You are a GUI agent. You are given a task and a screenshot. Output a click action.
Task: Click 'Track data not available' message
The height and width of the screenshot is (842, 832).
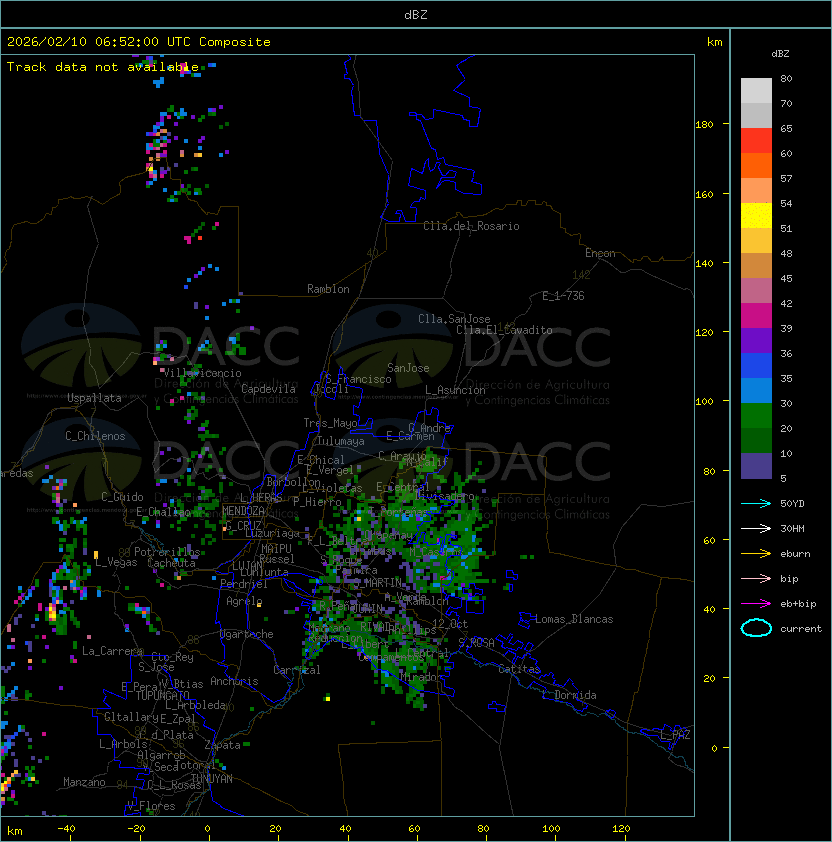click(x=103, y=67)
